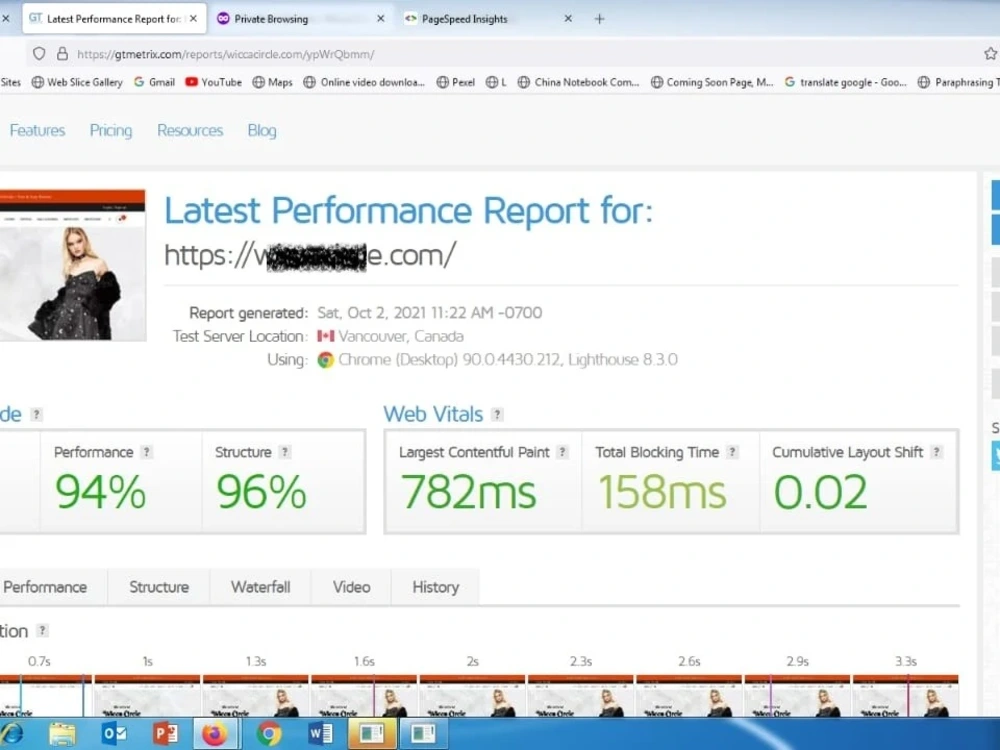Open the YouTube bookmark
Screen dimensions: 1000x750
(x=214, y=82)
